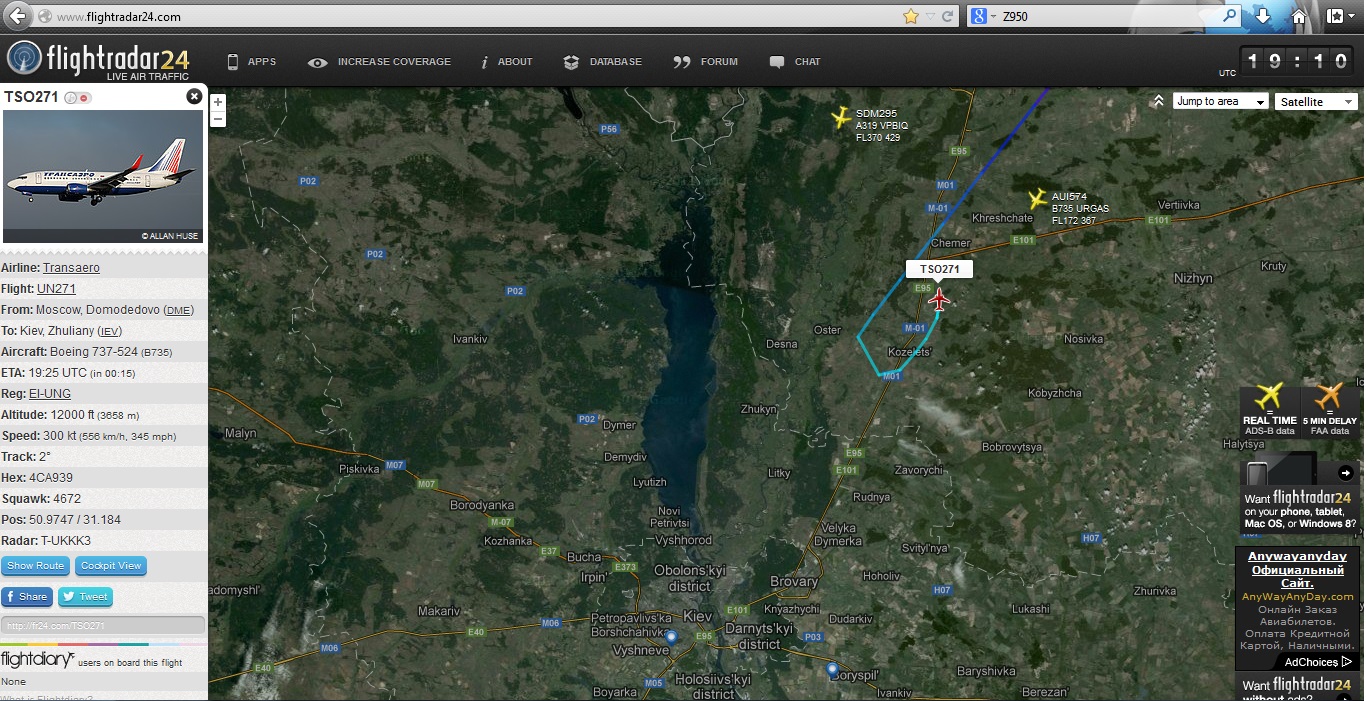Toggle the switch next to TSO271 title
This screenshot has width=1366, height=701.
point(78,98)
